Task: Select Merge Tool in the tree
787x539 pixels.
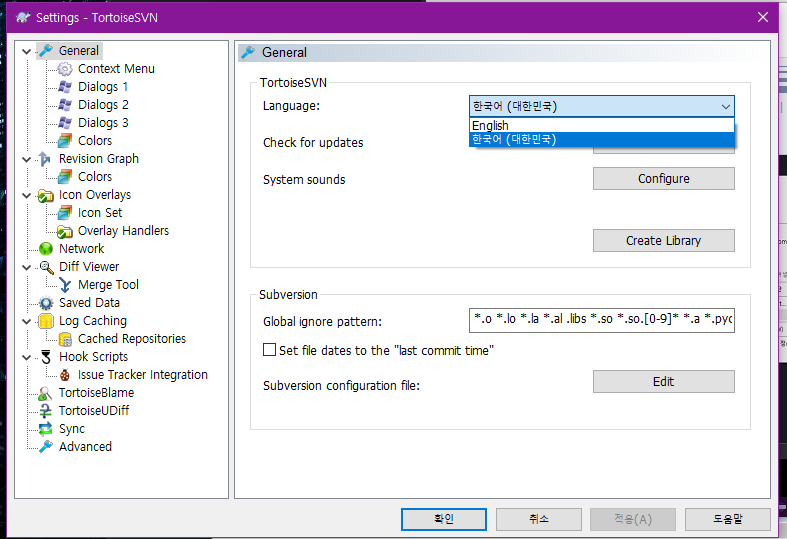Action: point(108,285)
